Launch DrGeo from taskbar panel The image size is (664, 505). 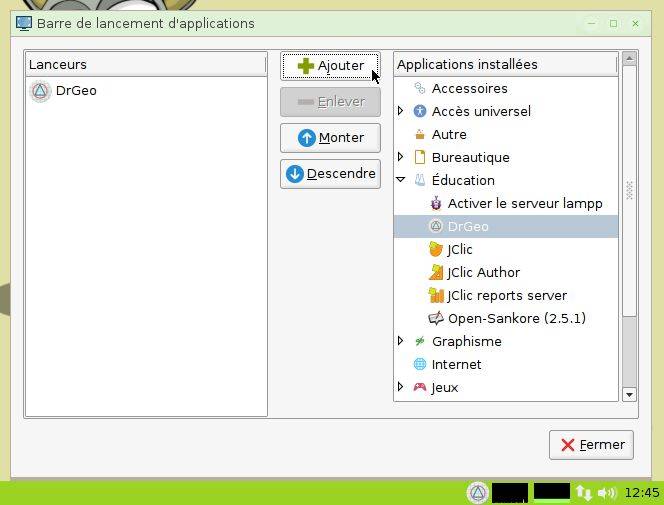click(x=478, y=493)
